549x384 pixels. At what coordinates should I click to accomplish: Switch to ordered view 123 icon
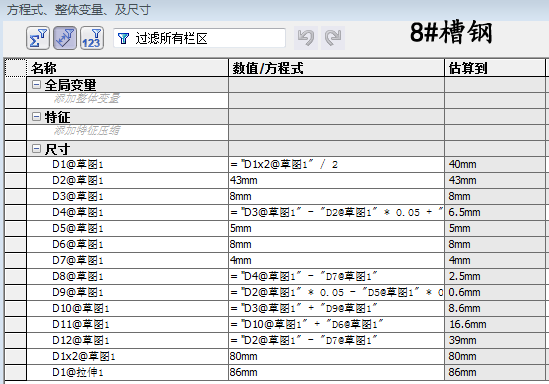92,38
